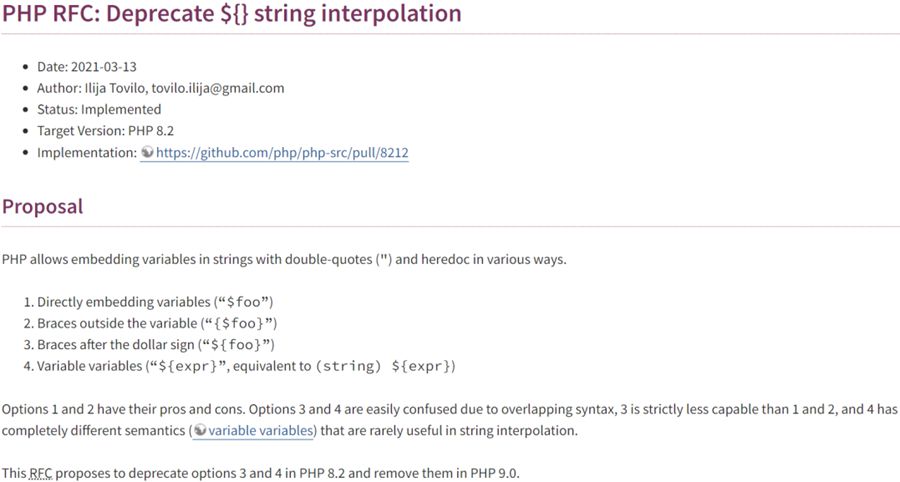Click the globe icon beside variable variables

(200, 430)
